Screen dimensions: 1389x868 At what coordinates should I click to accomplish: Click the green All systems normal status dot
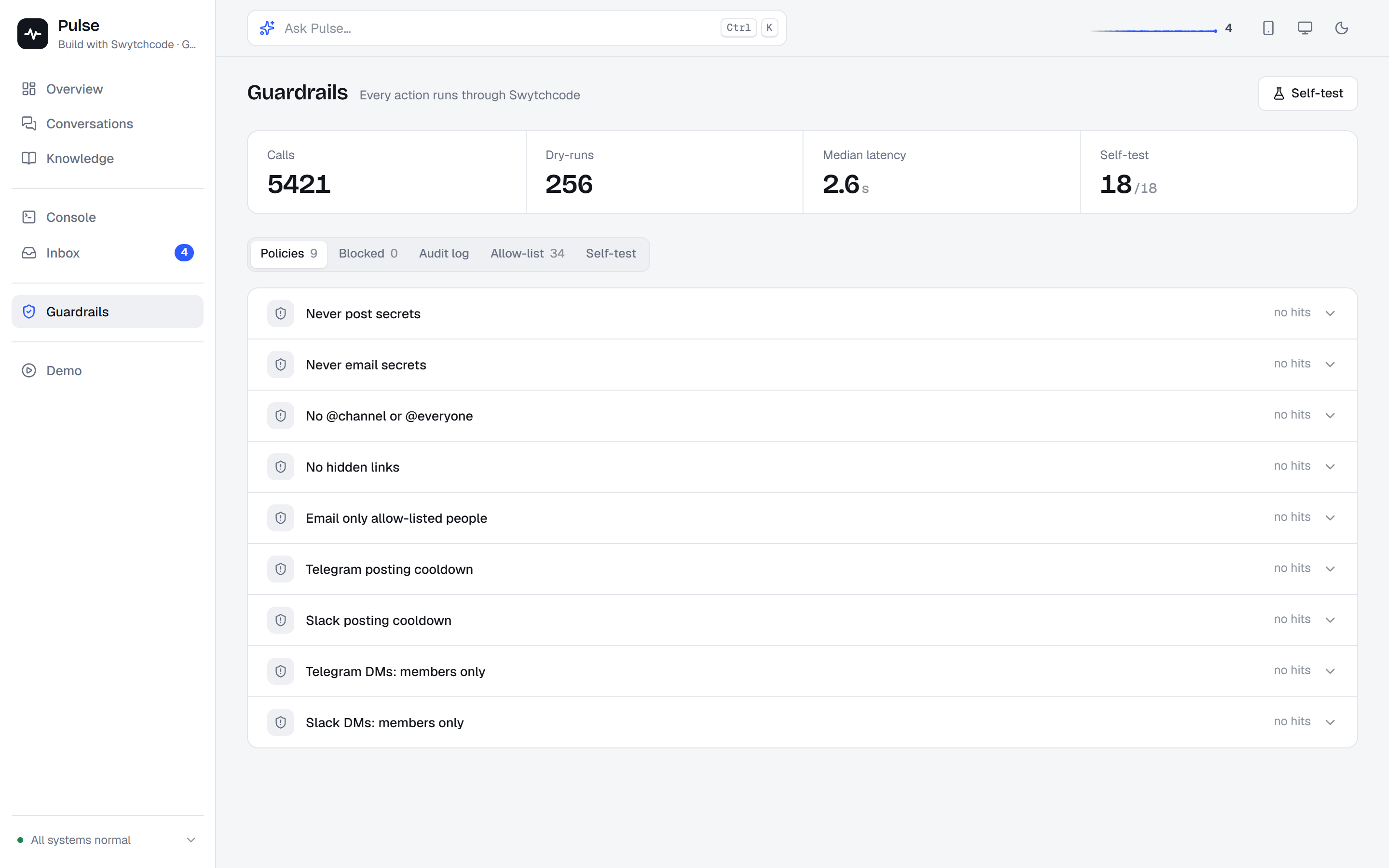20,840
